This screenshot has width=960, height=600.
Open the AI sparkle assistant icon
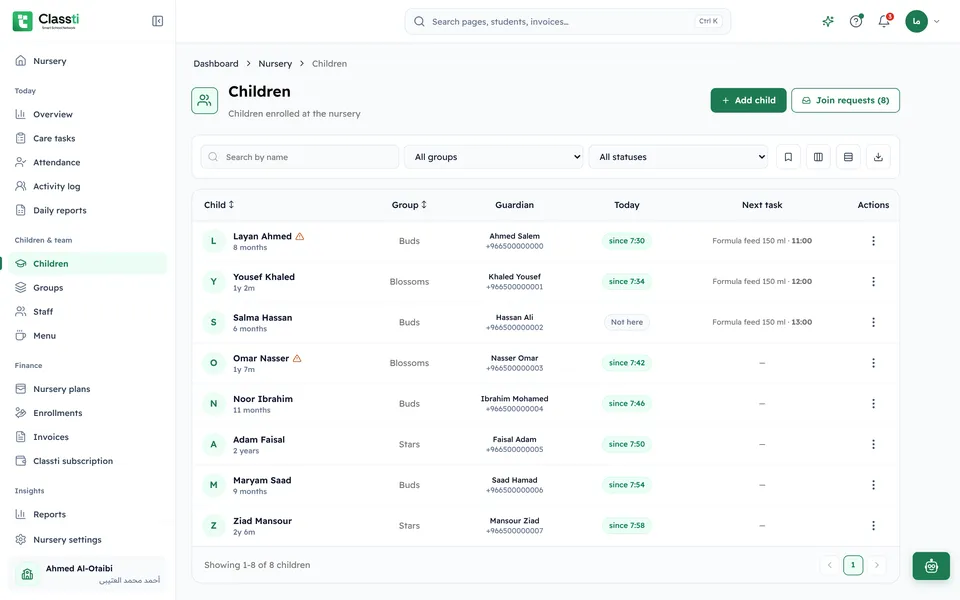[828, 21]
